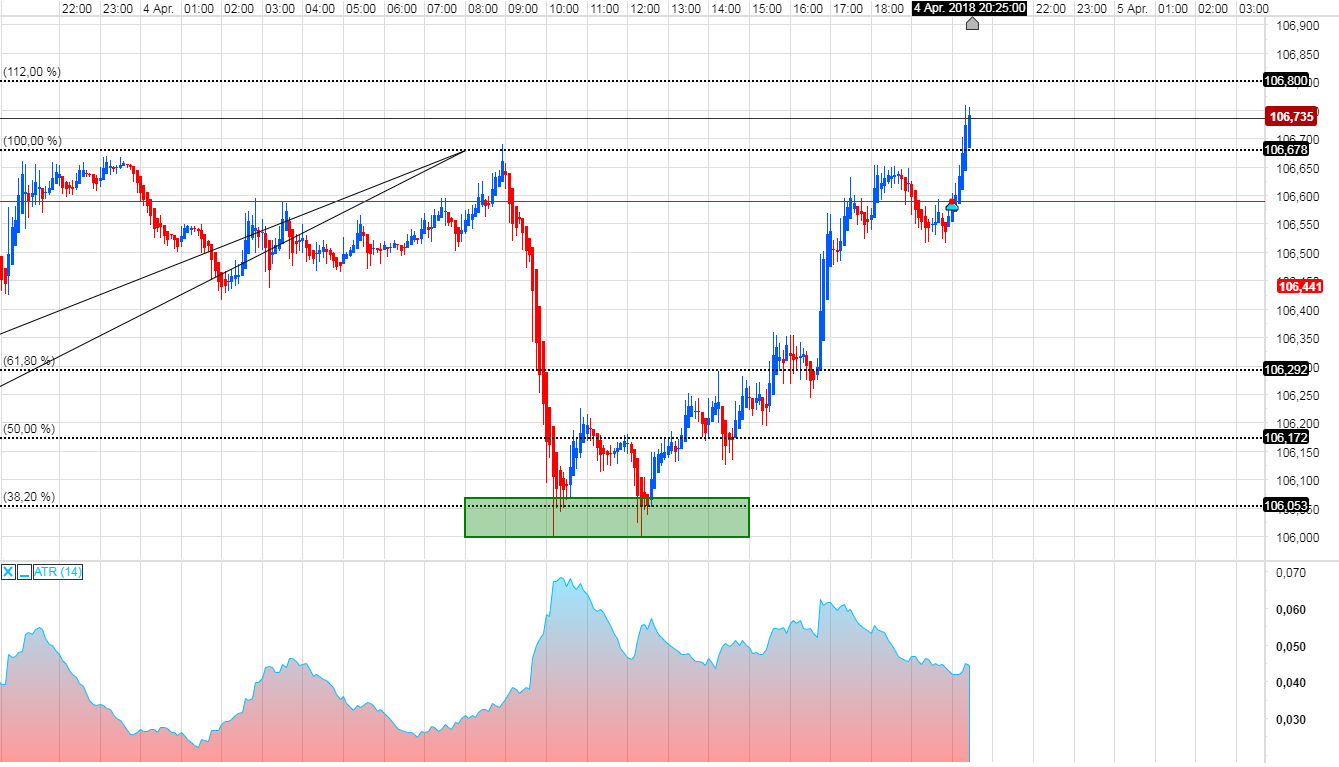
Task: Select the 106,678 price label
Action: click(x=1286, y=151)
